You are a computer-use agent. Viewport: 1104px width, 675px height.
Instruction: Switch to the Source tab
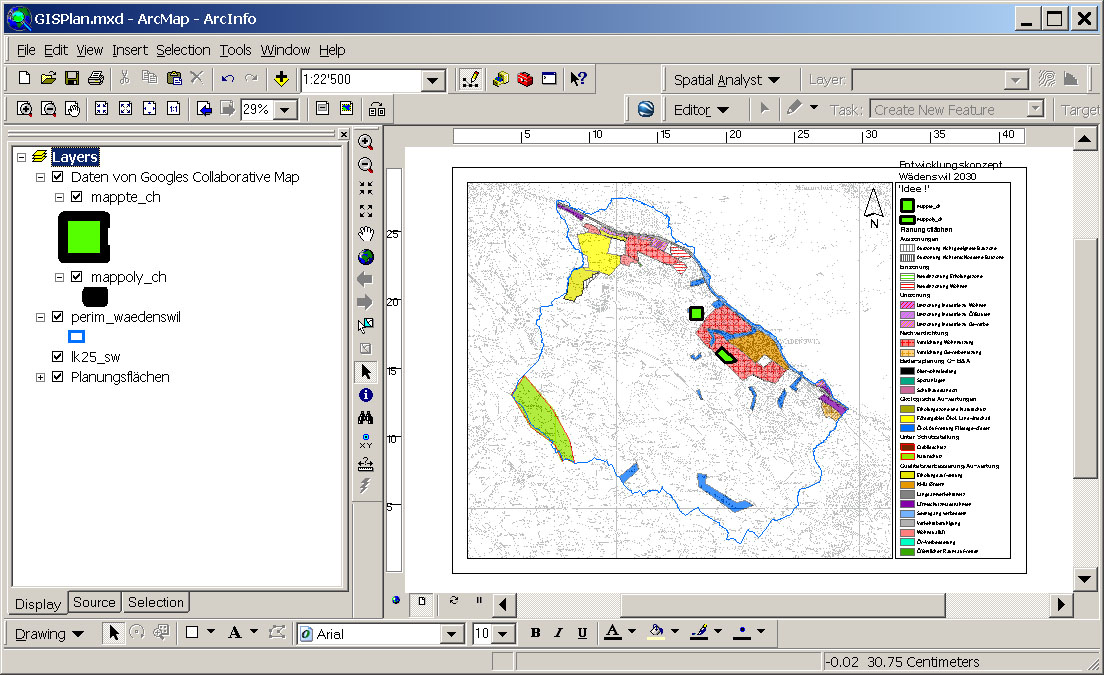[94, 602]
